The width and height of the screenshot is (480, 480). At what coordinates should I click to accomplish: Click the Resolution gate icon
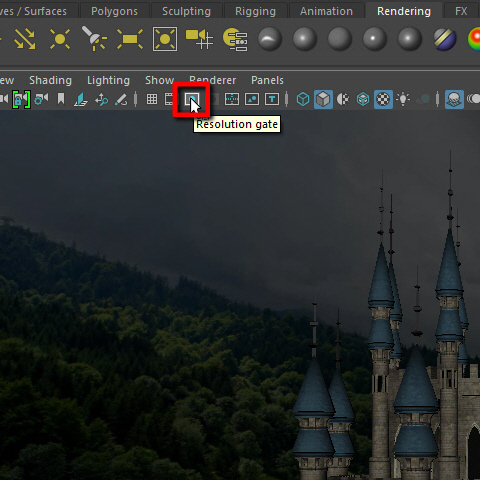[x=192, y=99]
